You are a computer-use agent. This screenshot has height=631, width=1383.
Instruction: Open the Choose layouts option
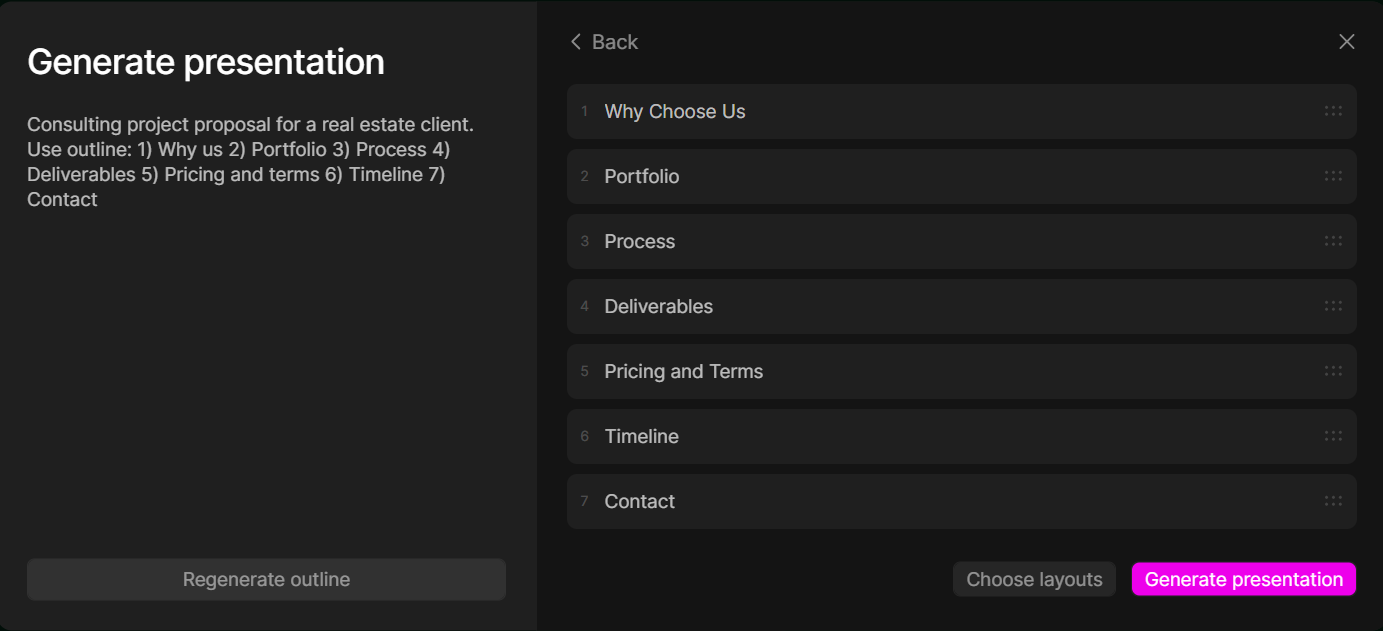coord(1034,579)
